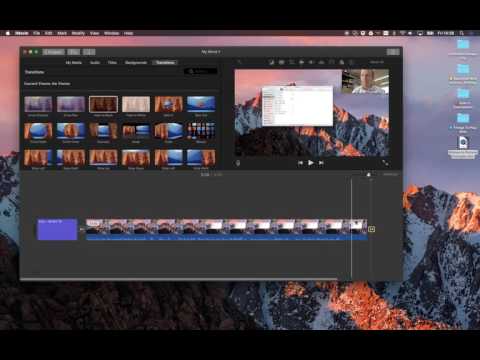Screen dimensions: 480x360
Task: Select the Transitions tab
Action: [165, 62]
